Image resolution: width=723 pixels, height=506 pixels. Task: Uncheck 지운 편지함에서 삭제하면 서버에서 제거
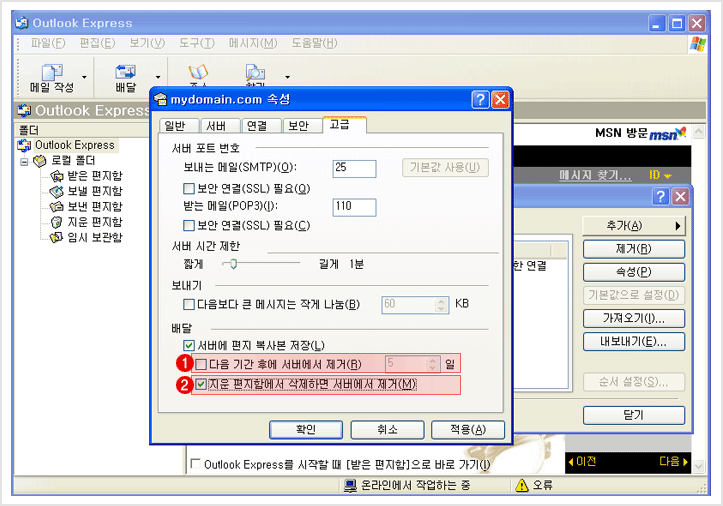coord(203,385)
